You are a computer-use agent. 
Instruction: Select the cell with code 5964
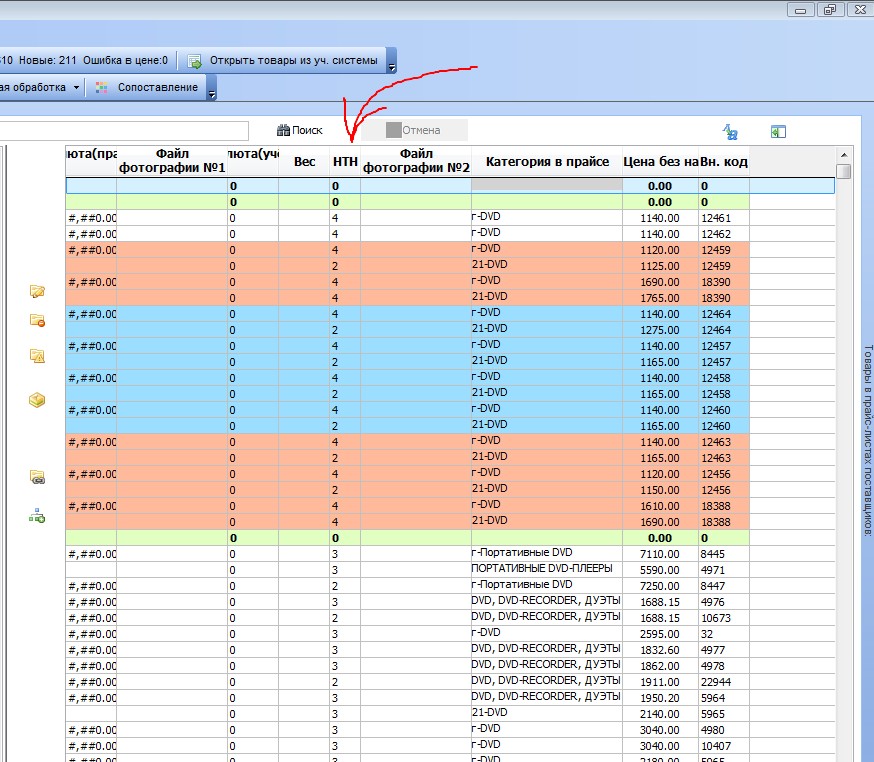(724, 698)
